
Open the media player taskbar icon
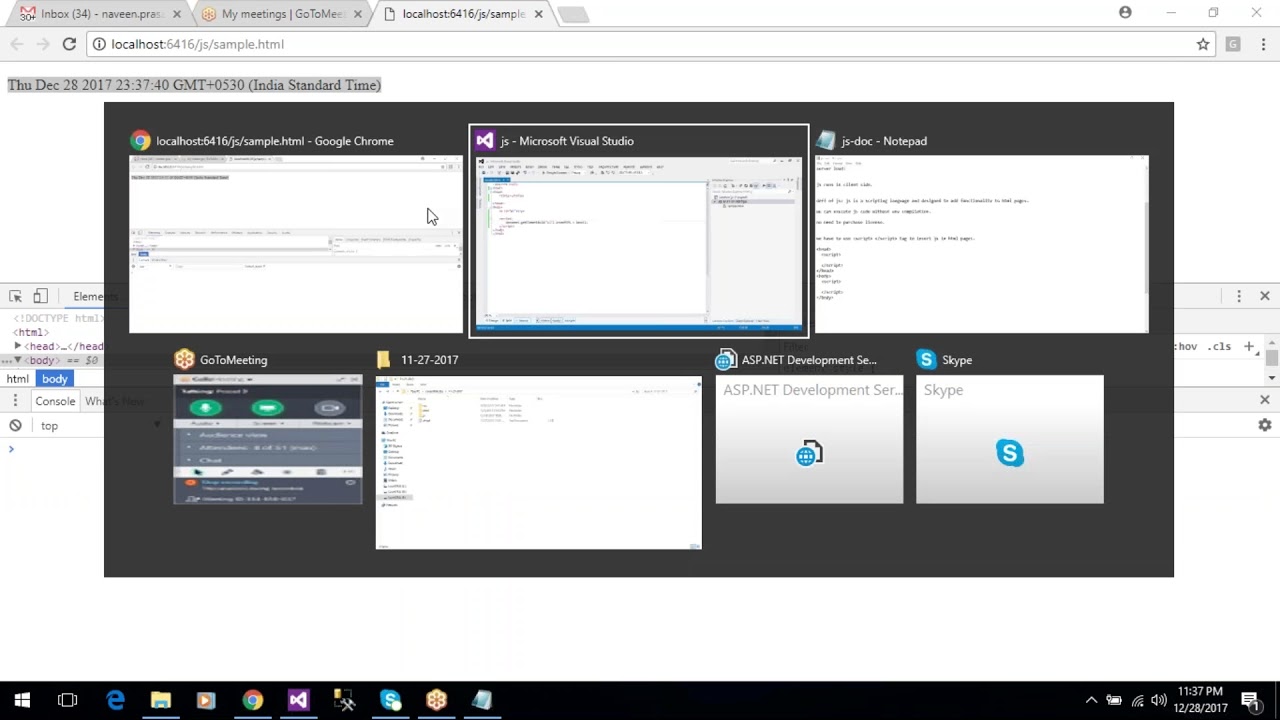coord(206,700)
